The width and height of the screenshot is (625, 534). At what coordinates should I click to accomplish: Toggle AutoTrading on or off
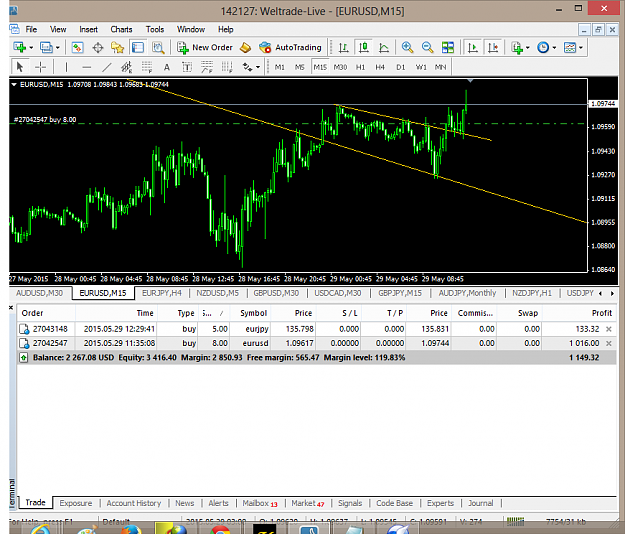[x=290, y=47]
